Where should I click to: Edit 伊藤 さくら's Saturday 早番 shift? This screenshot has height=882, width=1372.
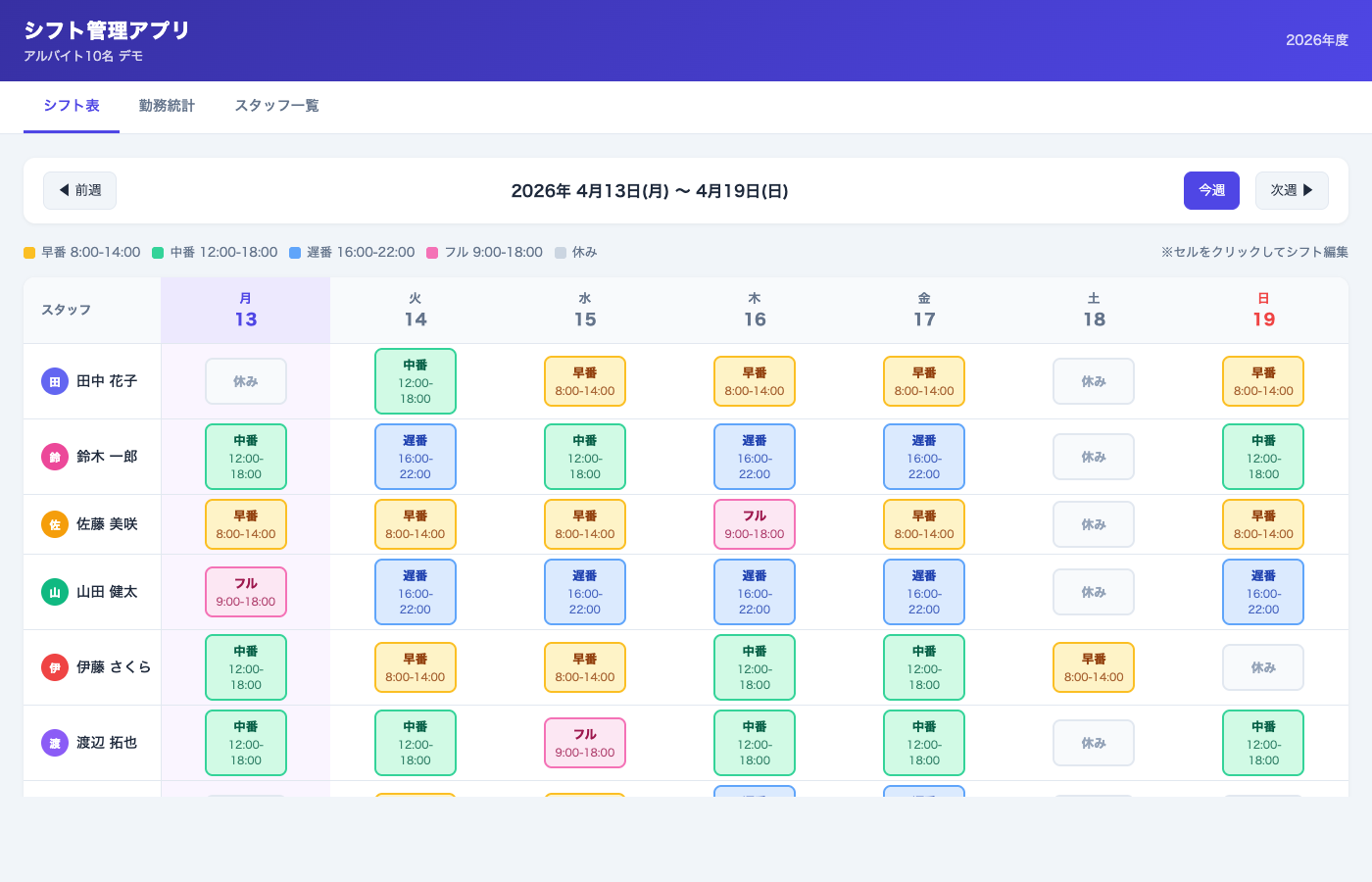[x=1094, y=667]
